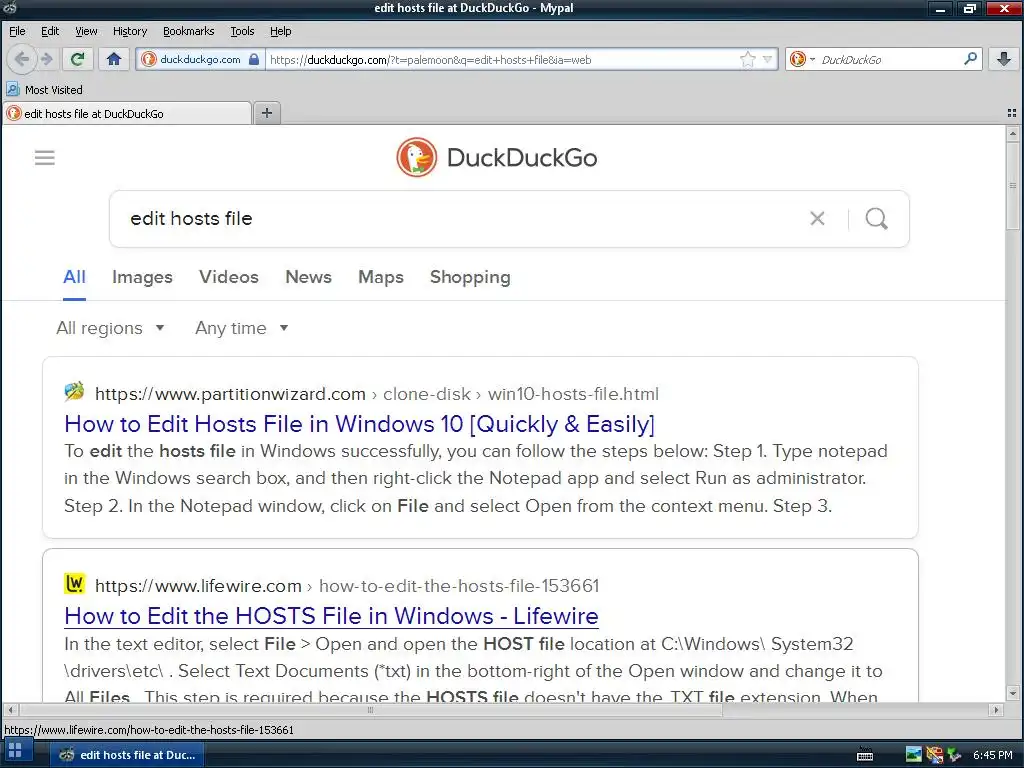
Task: Click the horizontal scrollbar right arrow
Action: 996,710
